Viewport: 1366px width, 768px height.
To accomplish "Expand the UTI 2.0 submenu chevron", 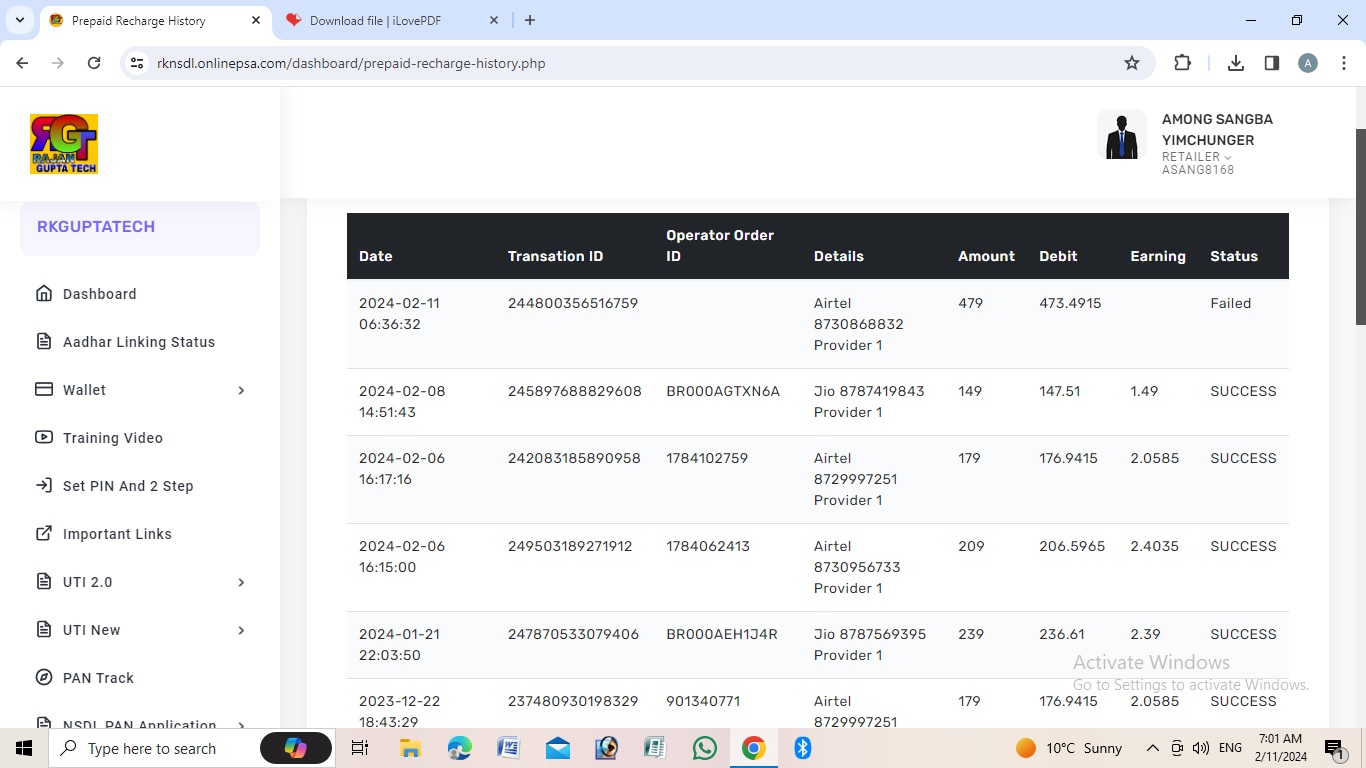I will (x=241, y=582).
